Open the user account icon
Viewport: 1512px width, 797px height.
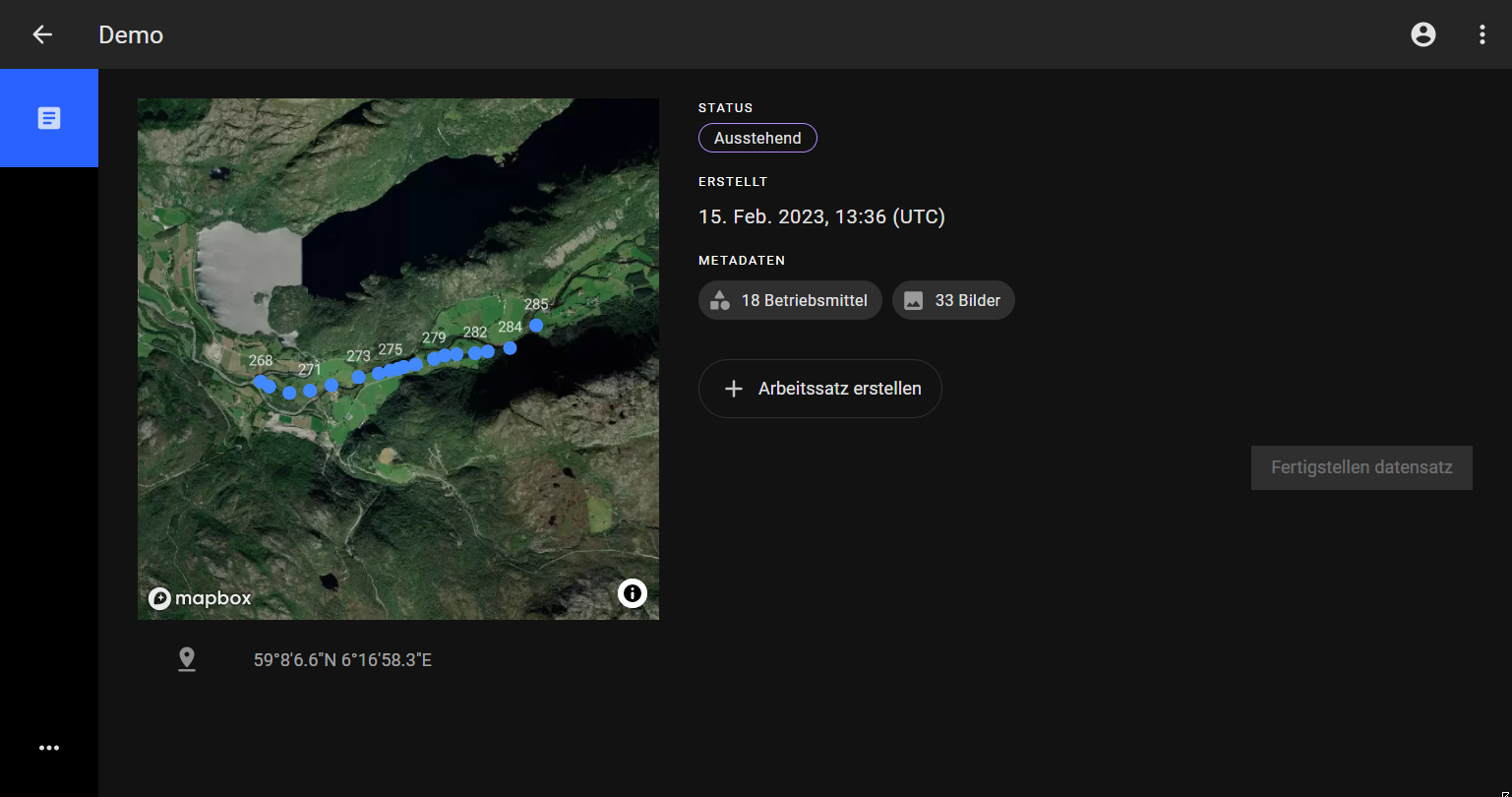[1423, 34]
